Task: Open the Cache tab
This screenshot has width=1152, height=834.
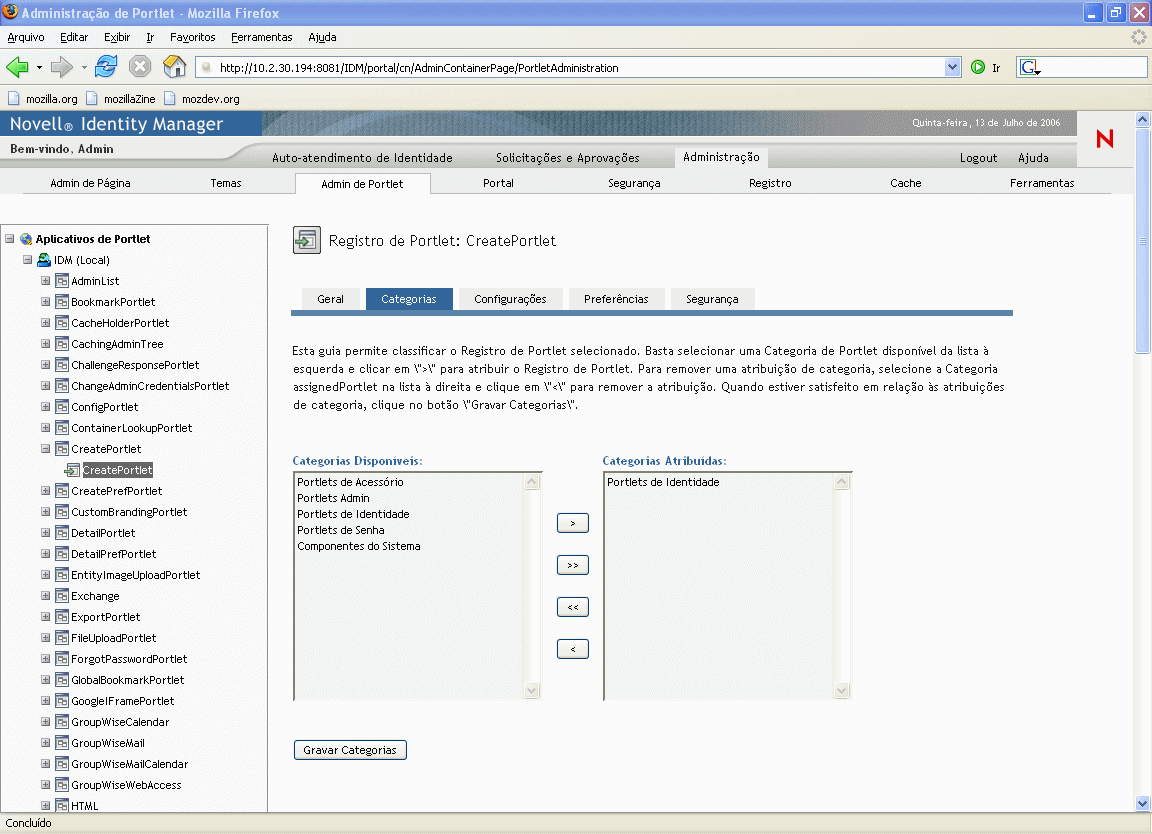Action: 906,183
